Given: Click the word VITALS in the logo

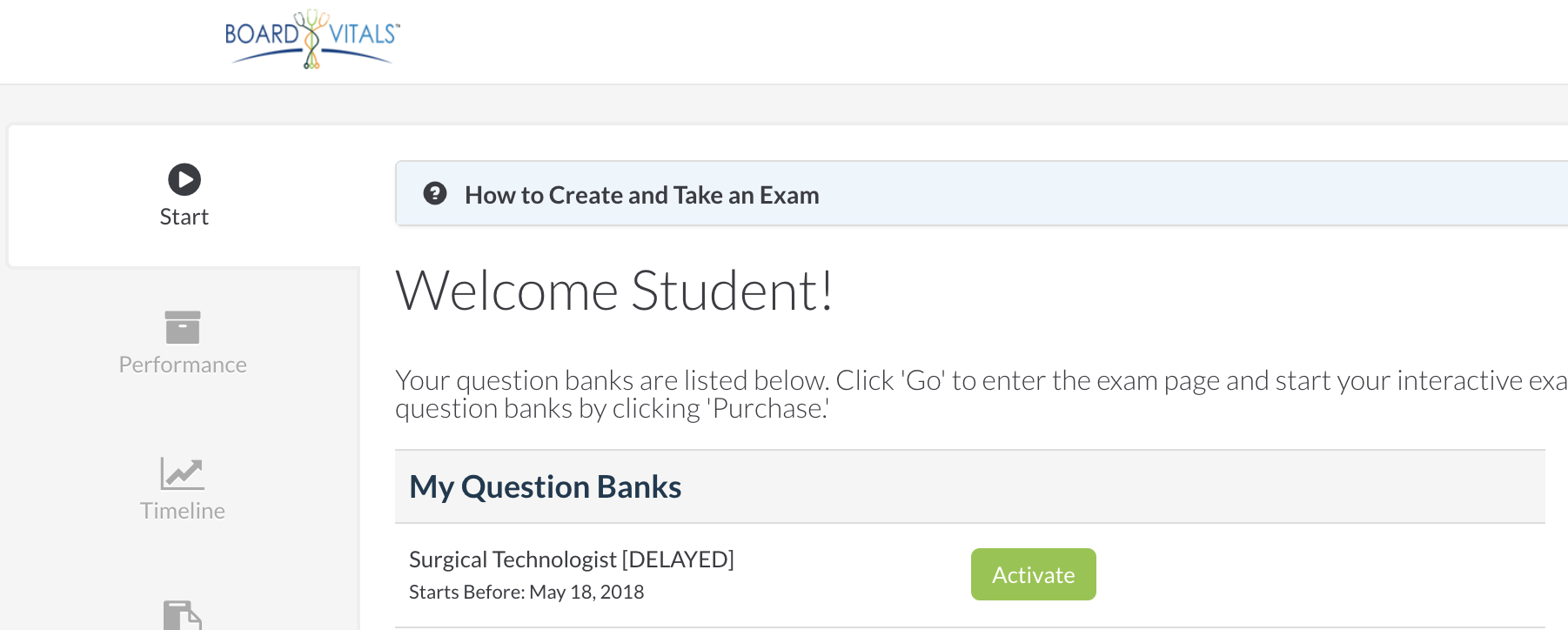Looking at the screenshot, I should click(x=364, y=34).
